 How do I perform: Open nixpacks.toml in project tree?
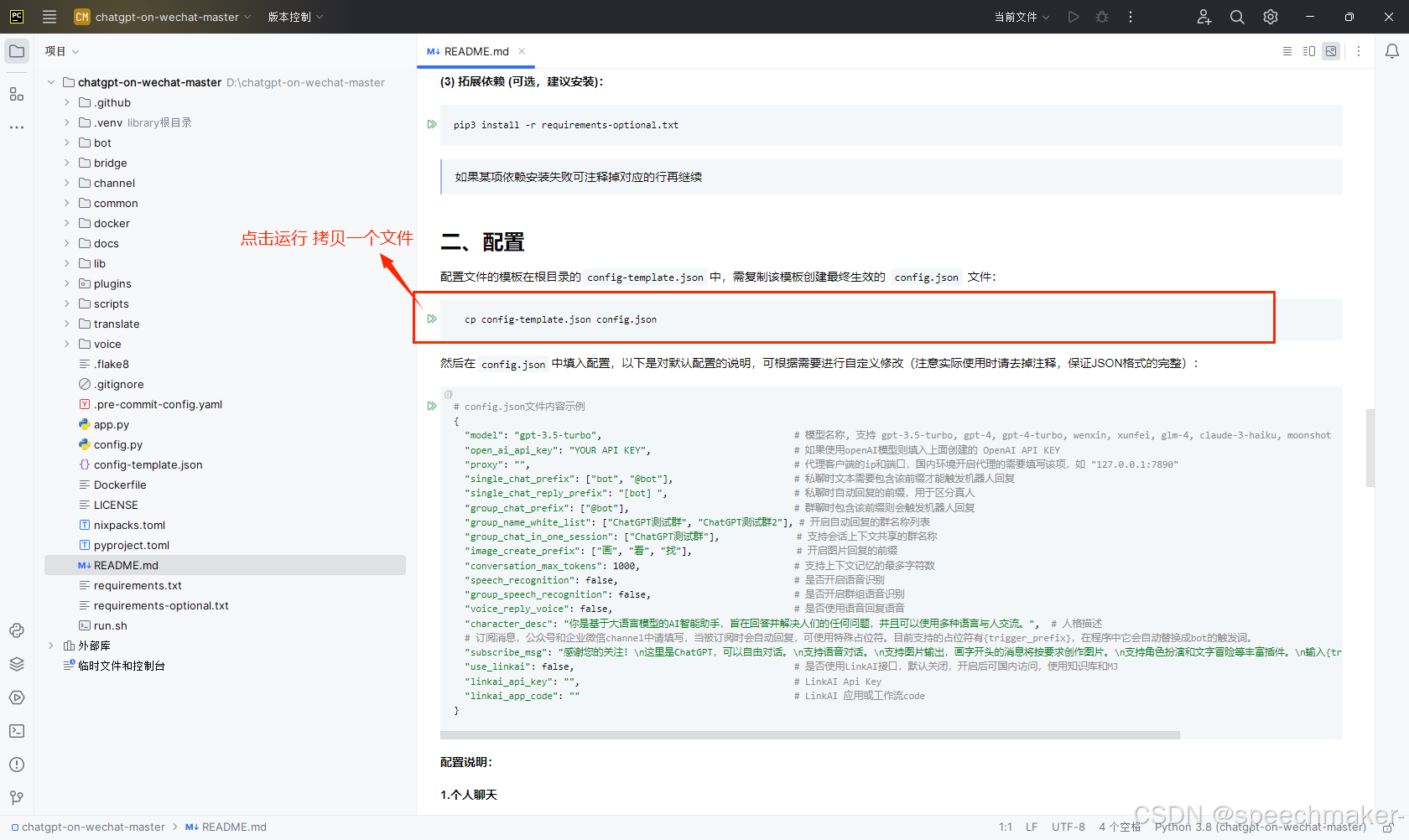[129, 525]
